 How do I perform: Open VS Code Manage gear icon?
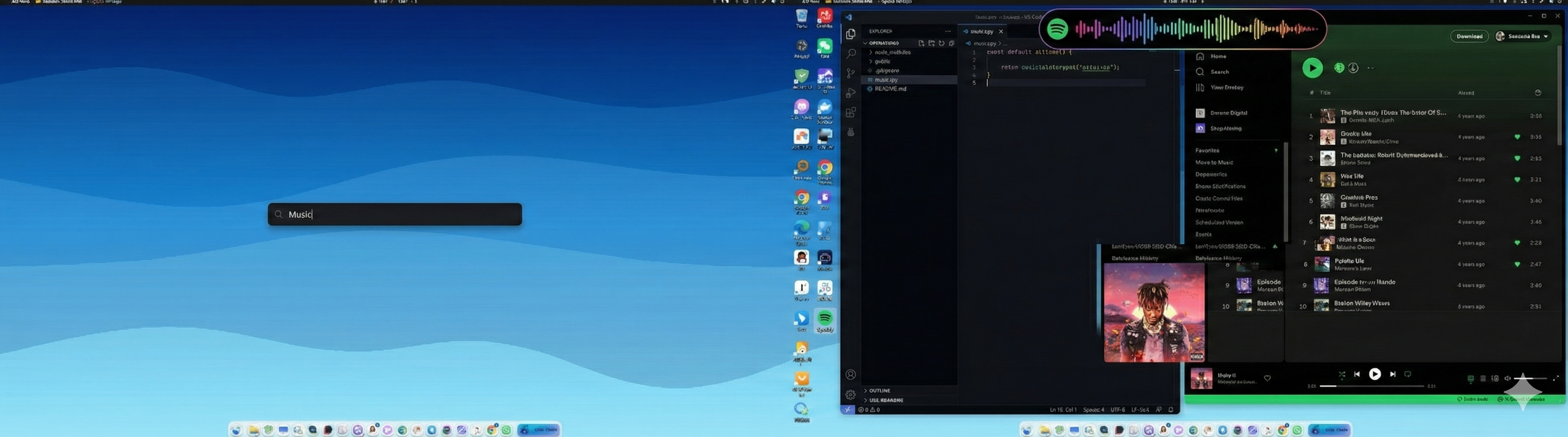(850, 394)
